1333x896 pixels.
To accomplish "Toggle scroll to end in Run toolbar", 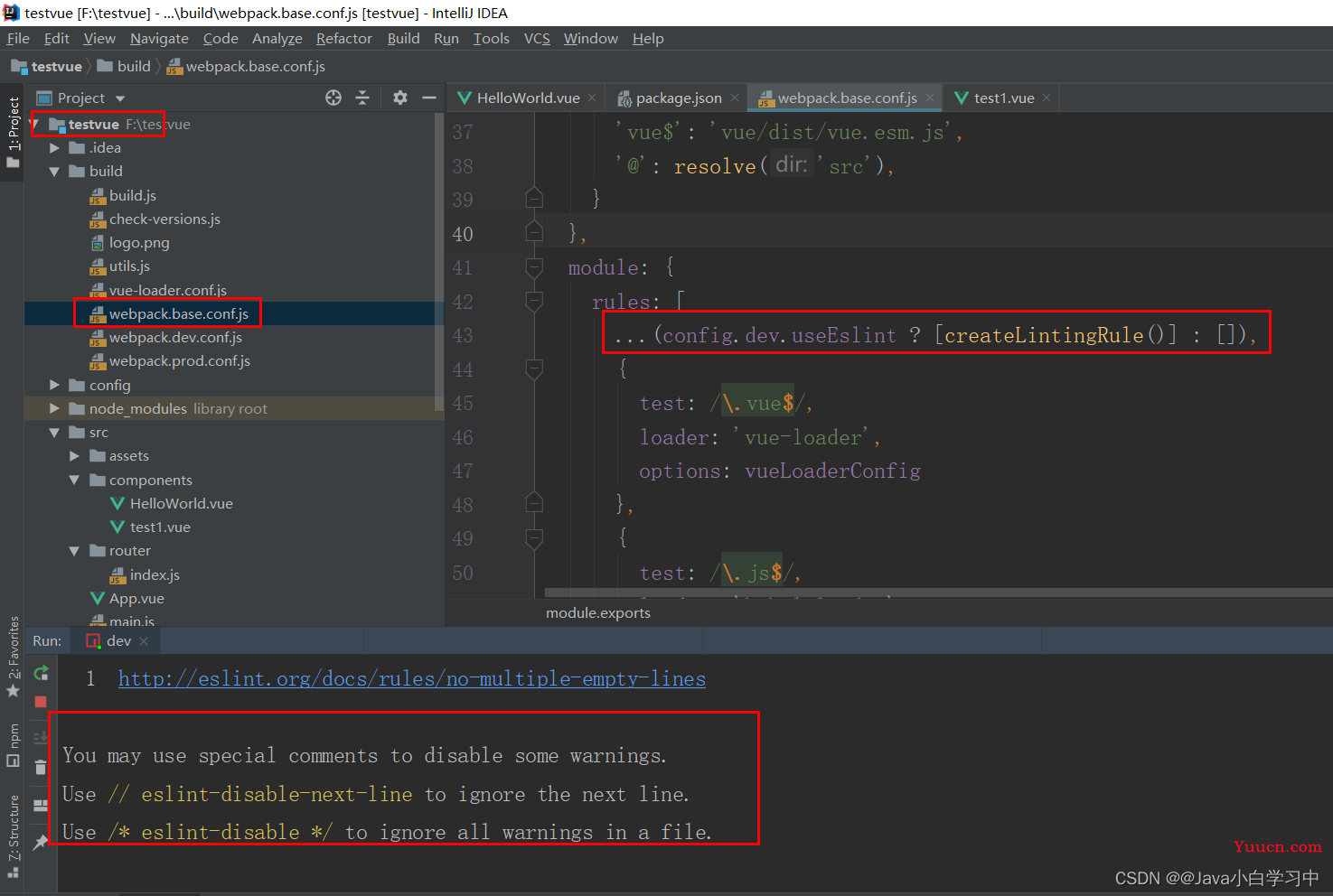I will point(41,738).
